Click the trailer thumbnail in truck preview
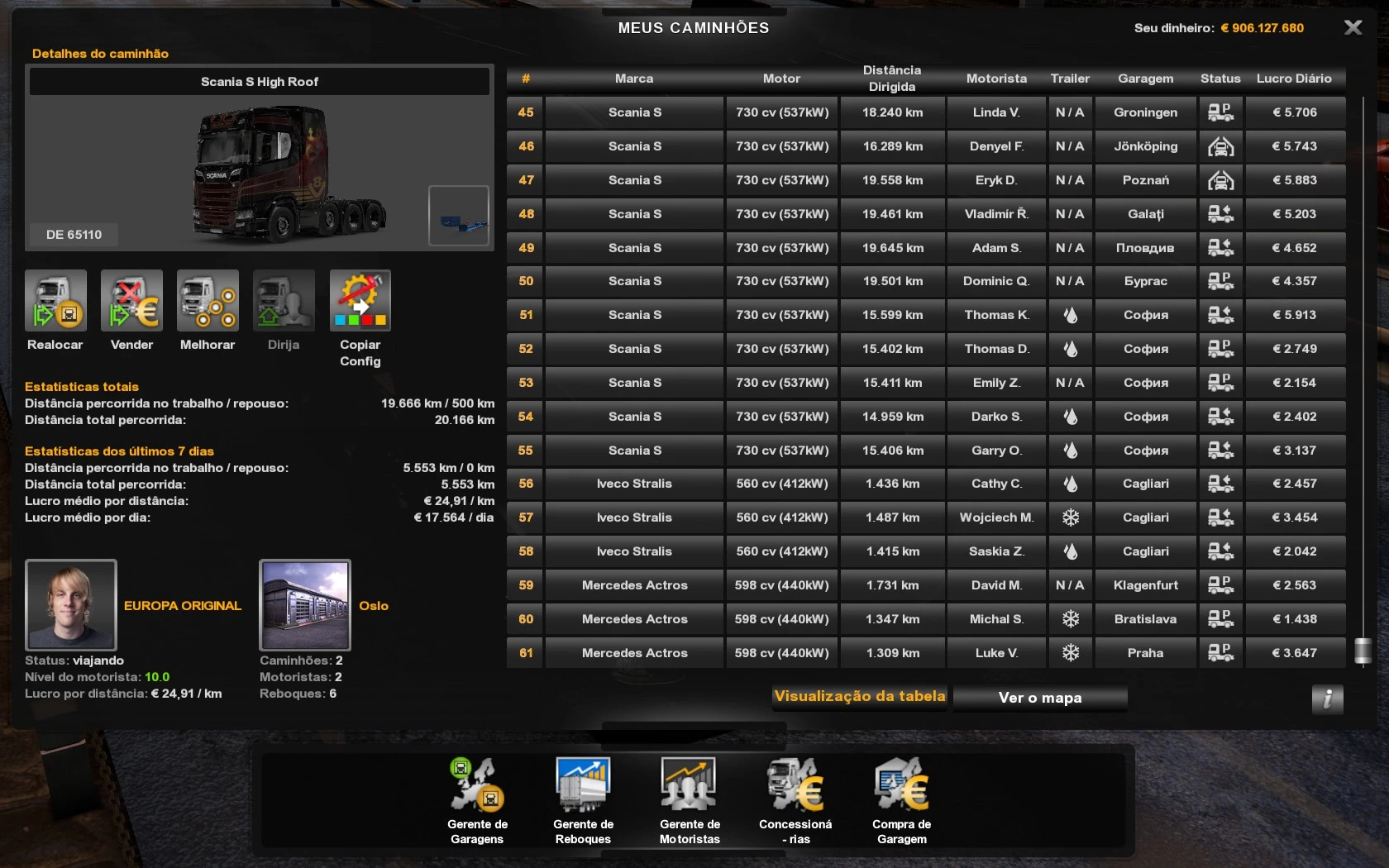 click(x=459, y=216)
